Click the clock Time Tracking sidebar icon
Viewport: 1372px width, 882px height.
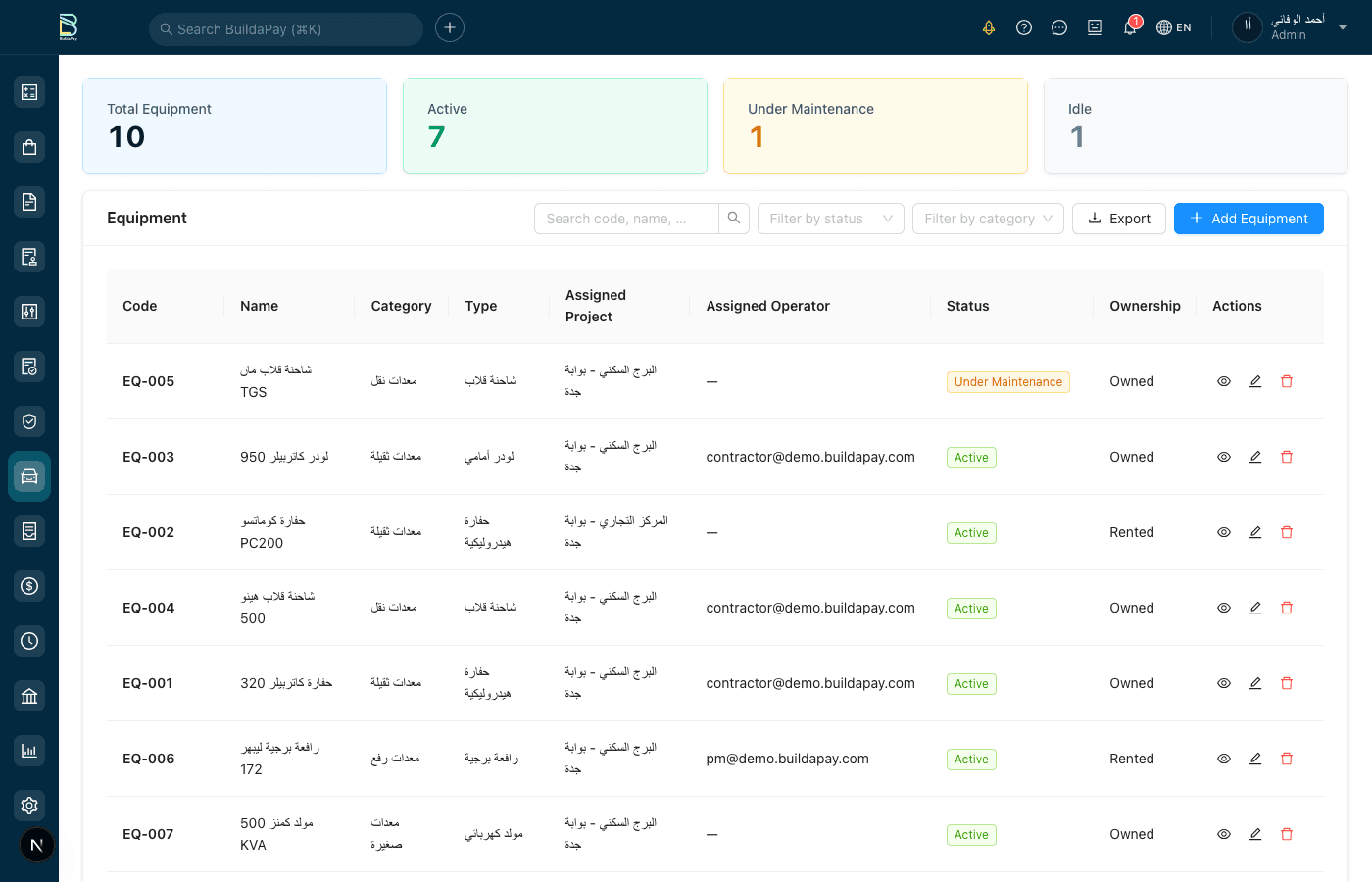28,641
